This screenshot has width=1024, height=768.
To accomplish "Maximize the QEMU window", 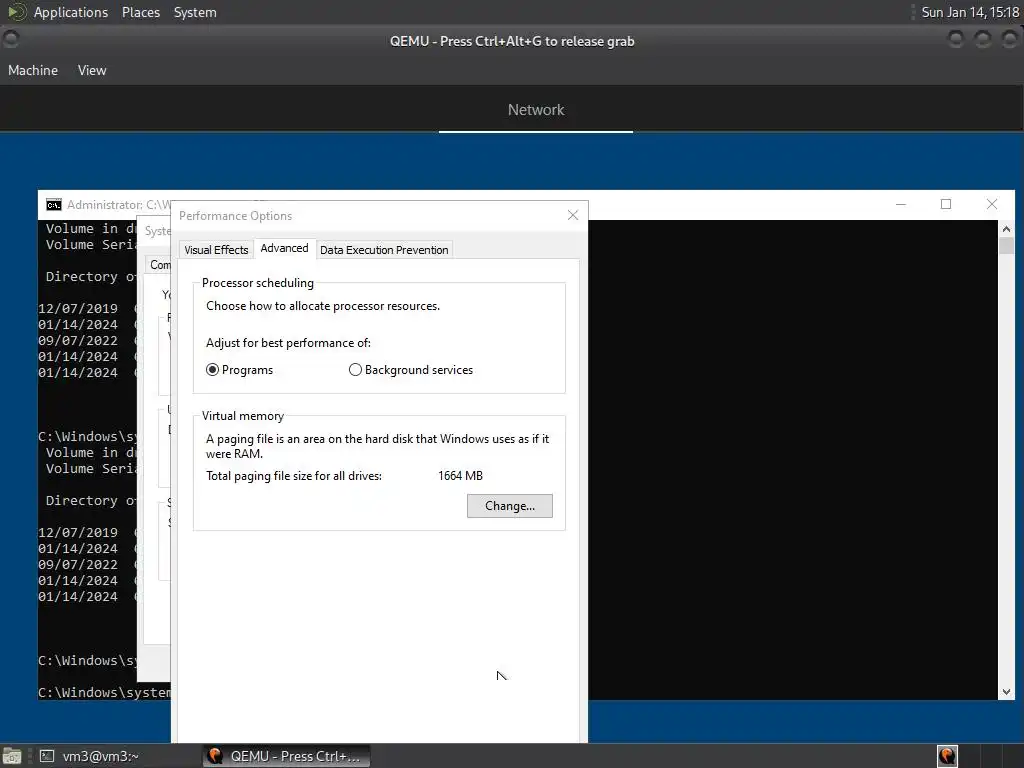I will point(983,40).
